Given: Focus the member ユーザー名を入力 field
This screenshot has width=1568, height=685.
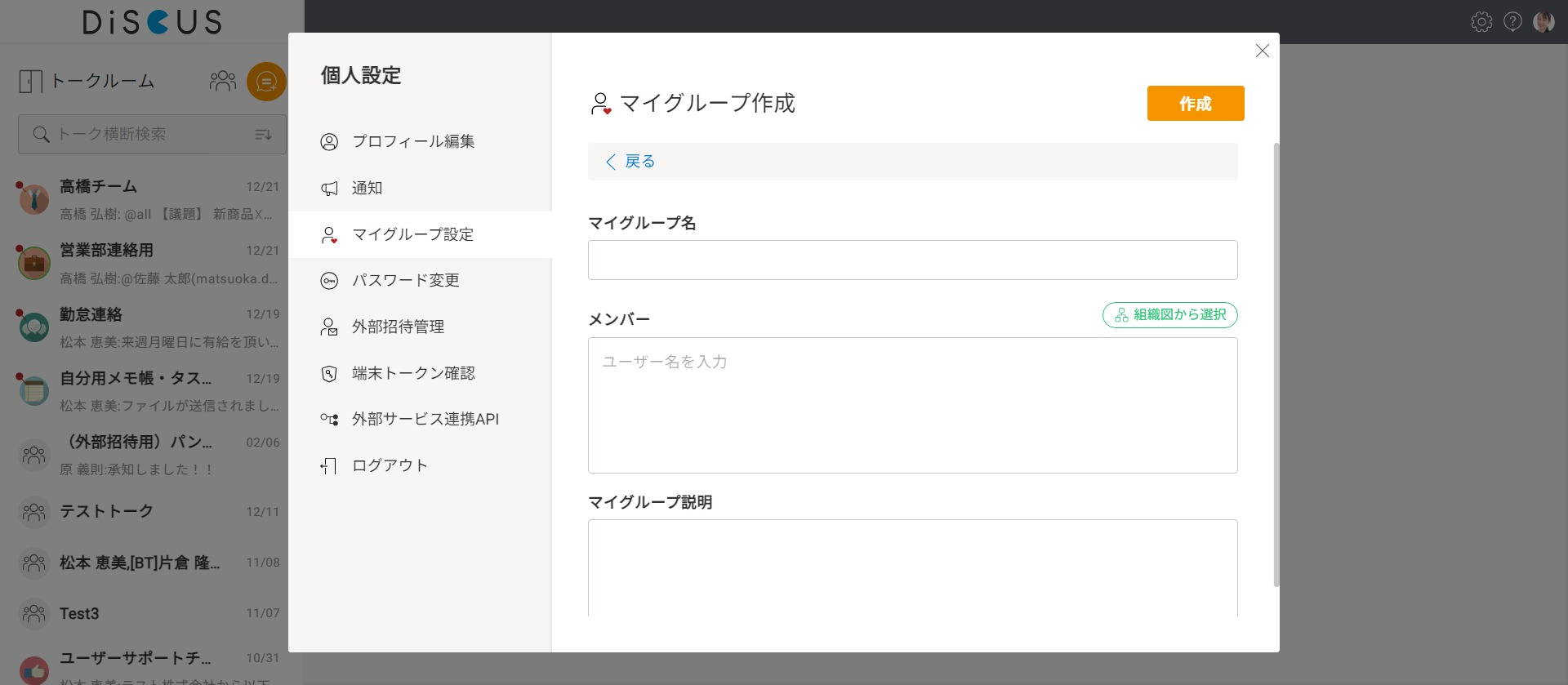Looking at the screenshot, I should tap(913, 405).
